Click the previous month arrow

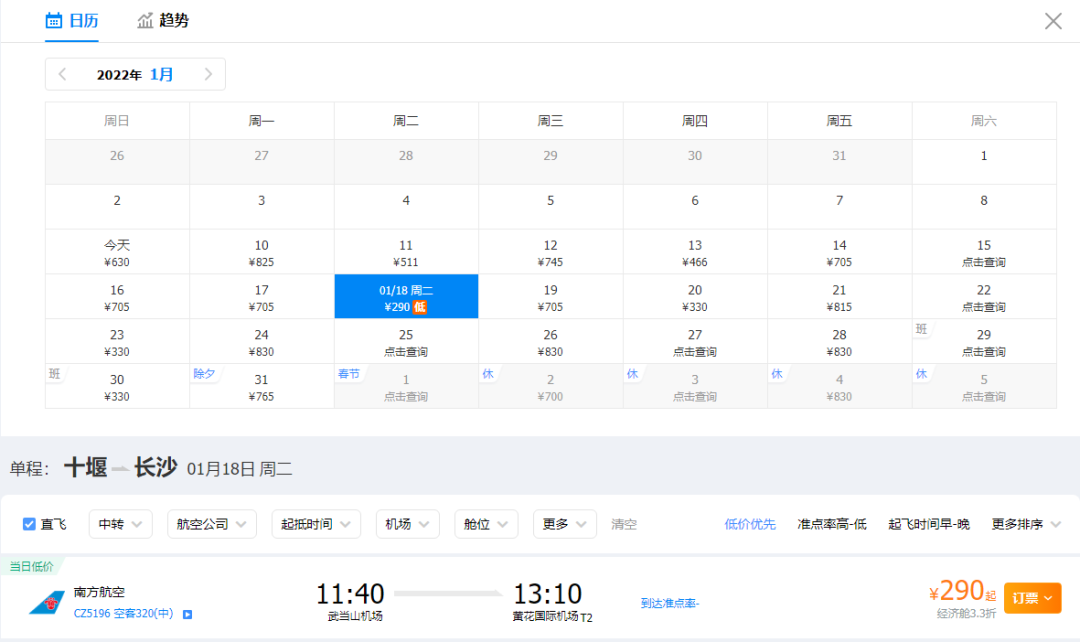(62, 74)
